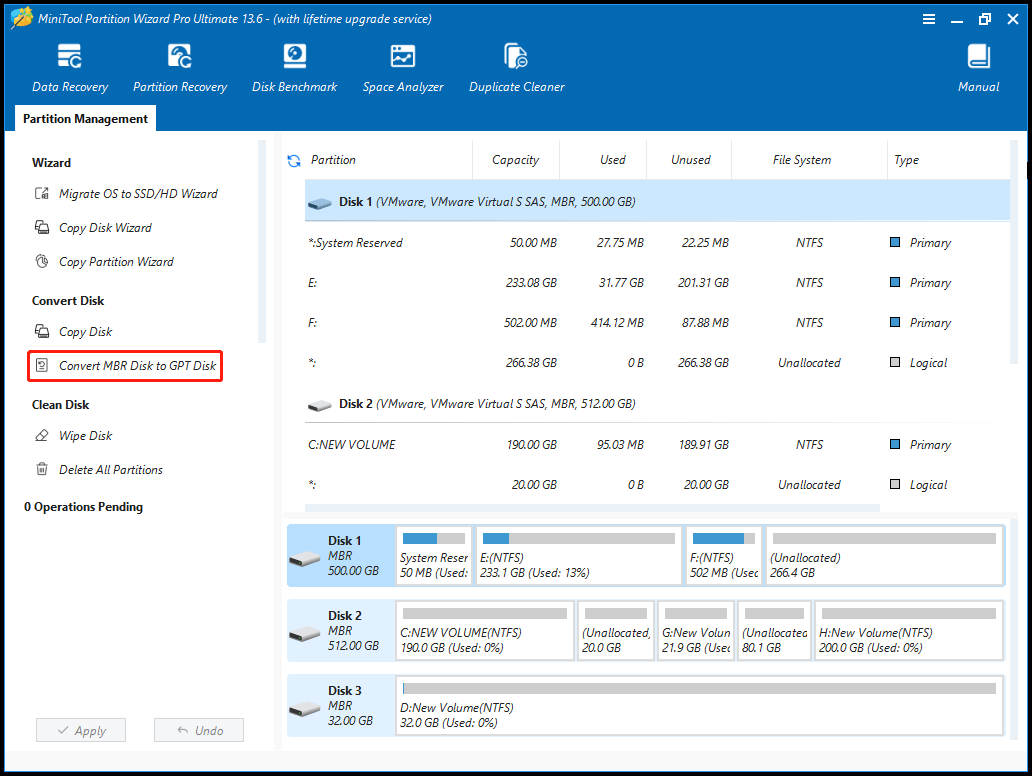Image resolution: width=1032 pixels, height=776 pixels.
Task: Select the E: partition row
Action: (x=657, y=283)
